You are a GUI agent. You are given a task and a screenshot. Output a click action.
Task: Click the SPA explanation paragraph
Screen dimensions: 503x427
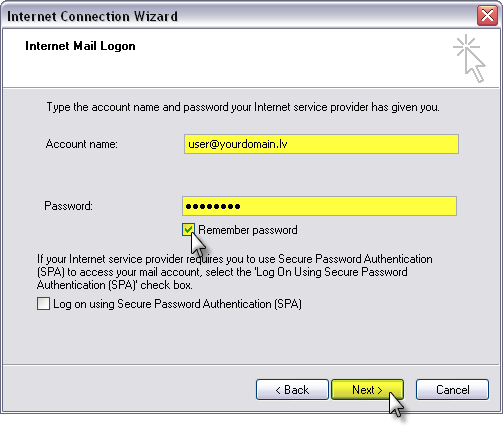coord(235,272)
